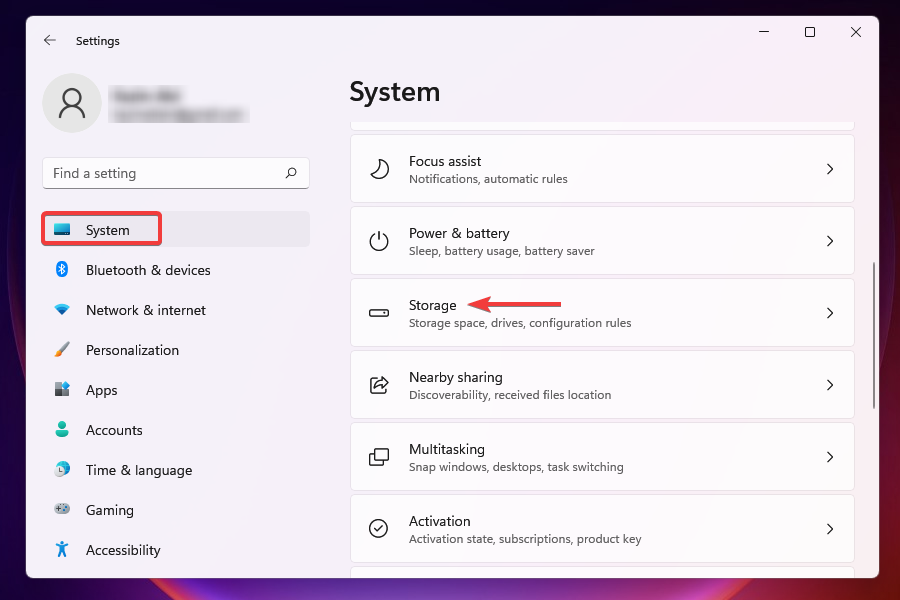This screenshot has height=600, width=900.
Task: Click the back arrow in Settings header
Action: [x=50, y=40]
